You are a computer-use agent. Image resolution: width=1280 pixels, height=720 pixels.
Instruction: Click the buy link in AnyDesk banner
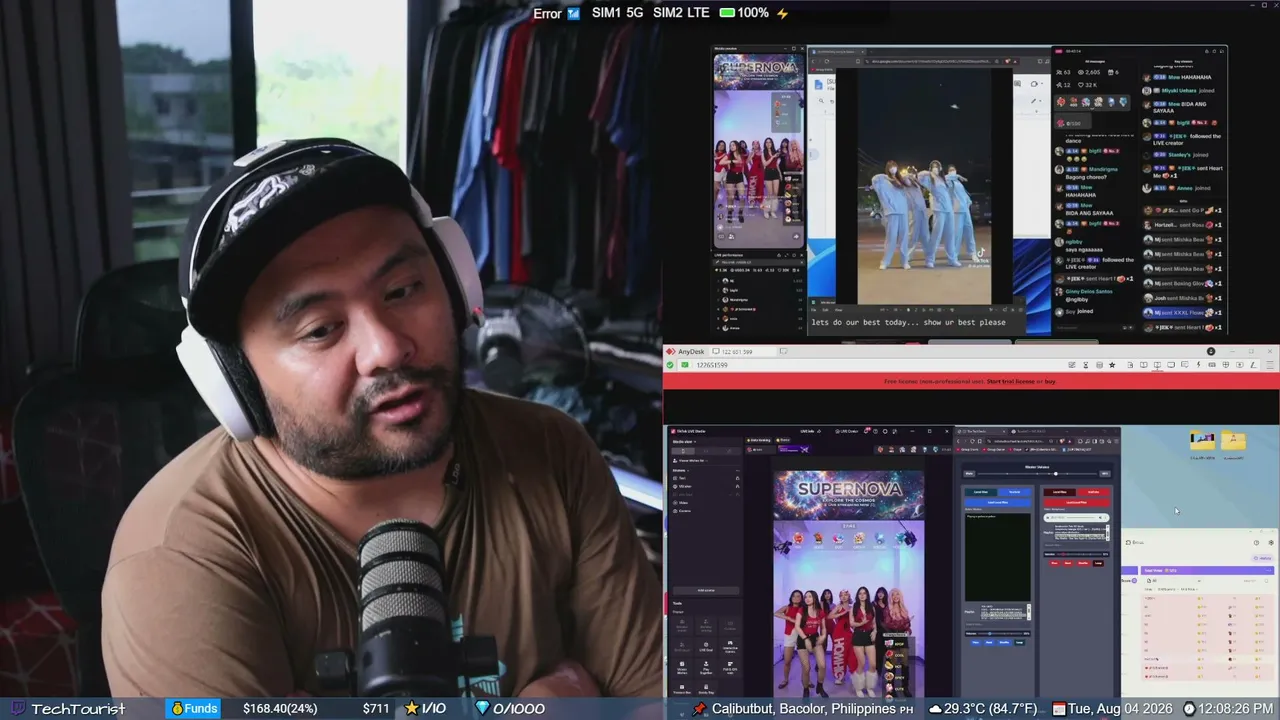pyautogui.click(x=1051, y=381)
